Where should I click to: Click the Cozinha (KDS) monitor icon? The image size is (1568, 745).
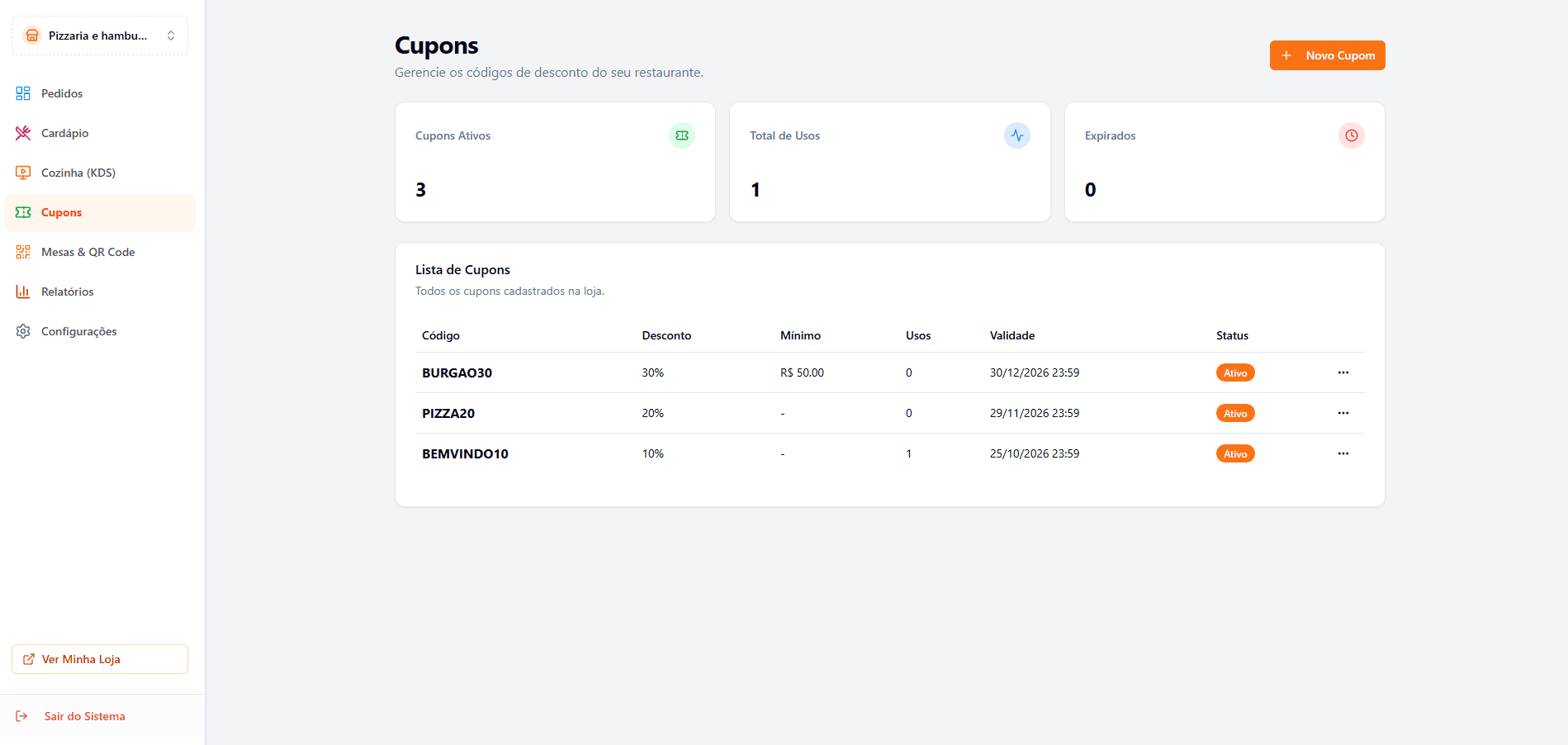pos(23,173)
